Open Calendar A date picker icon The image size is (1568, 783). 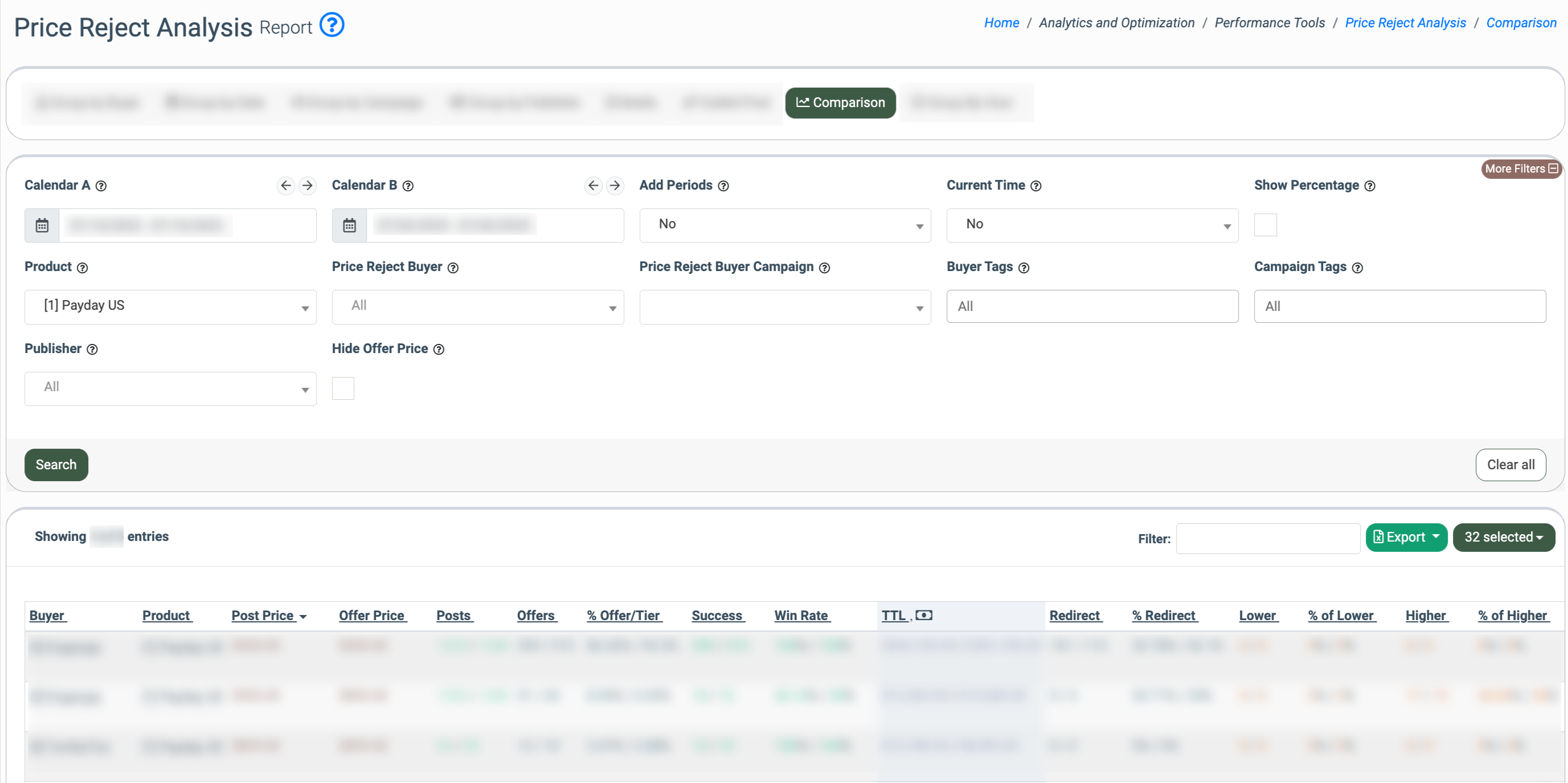(42, 226)
